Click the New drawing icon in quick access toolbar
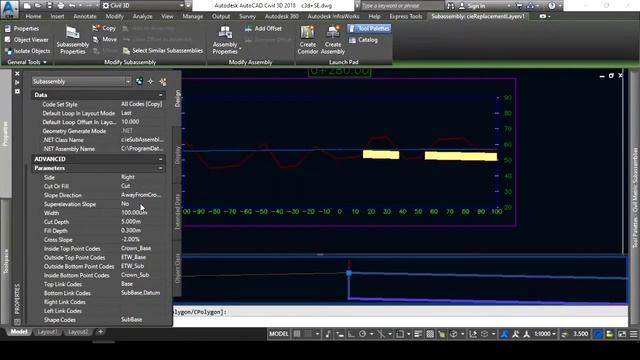 [x=27, y=6]
